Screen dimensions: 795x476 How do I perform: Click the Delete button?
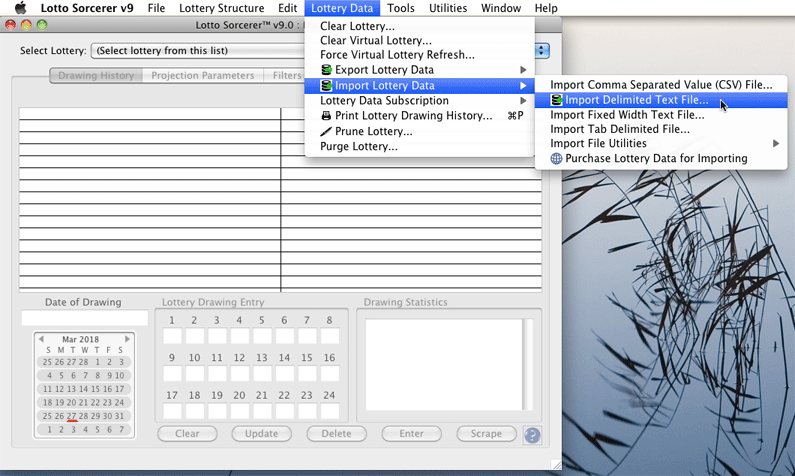[x=336, y=433]
